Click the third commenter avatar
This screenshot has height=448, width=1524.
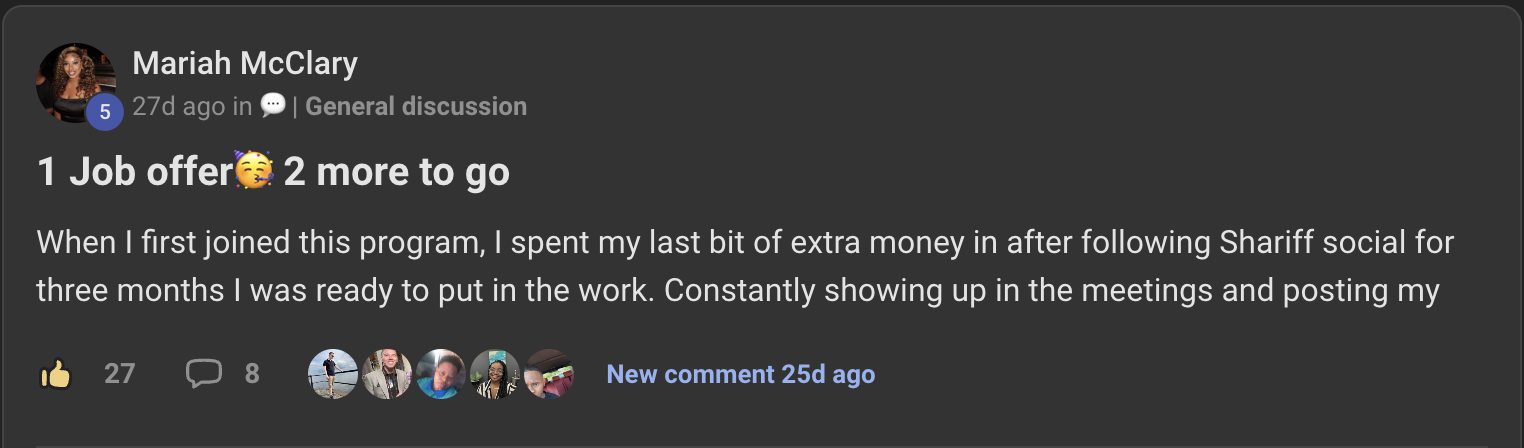coord(440,375)
